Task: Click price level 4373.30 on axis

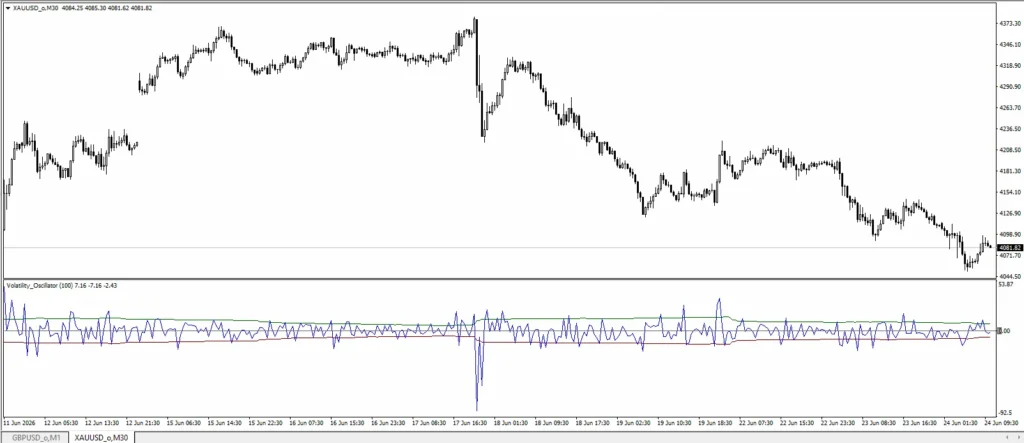Action: 1009,23
